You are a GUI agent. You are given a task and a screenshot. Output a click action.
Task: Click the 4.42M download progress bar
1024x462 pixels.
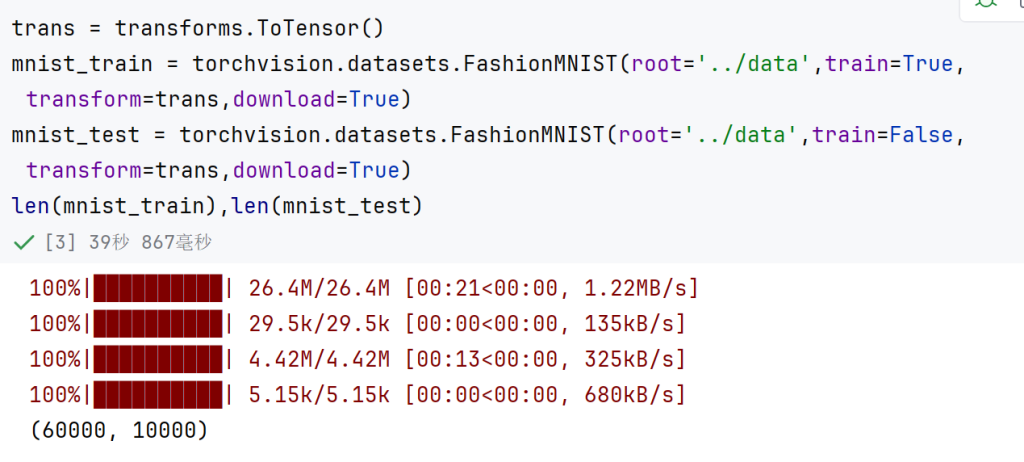point(159,359)
